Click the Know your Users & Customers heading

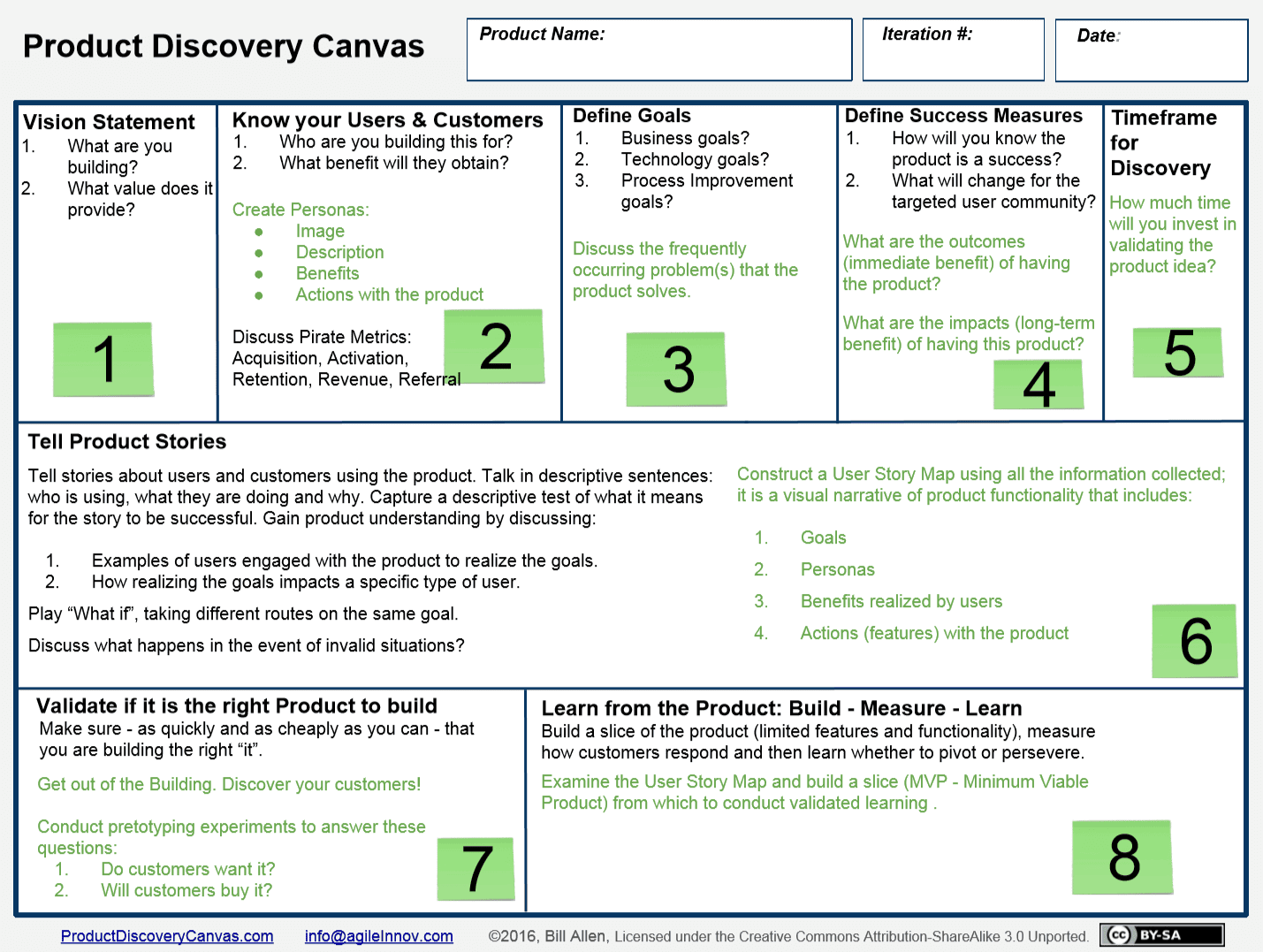point(387,120)
